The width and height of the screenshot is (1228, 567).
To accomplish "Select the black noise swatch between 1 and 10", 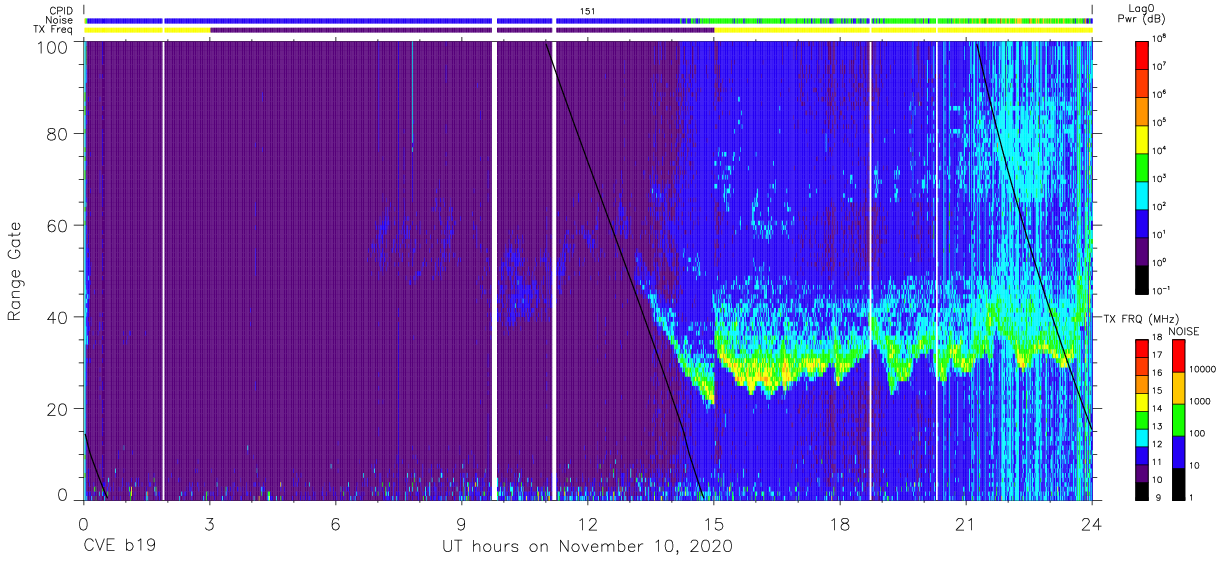I will pos(1178,483).
